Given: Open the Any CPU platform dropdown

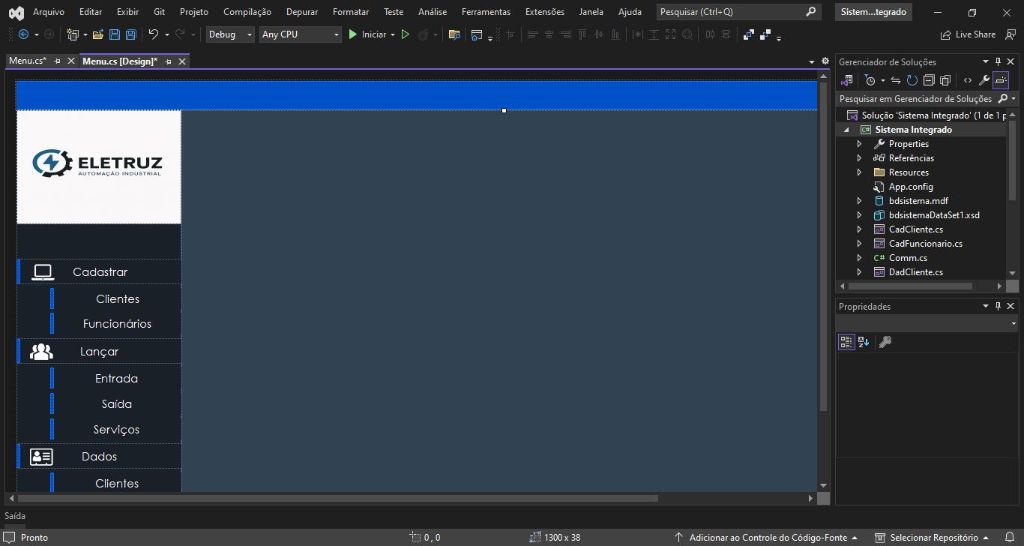Looking at the screenshot, I should [300, 34].
